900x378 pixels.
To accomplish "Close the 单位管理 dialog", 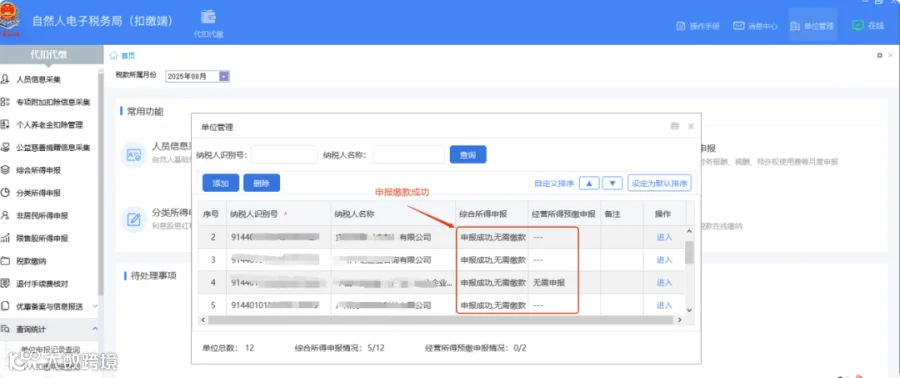I will click(691, 126).
